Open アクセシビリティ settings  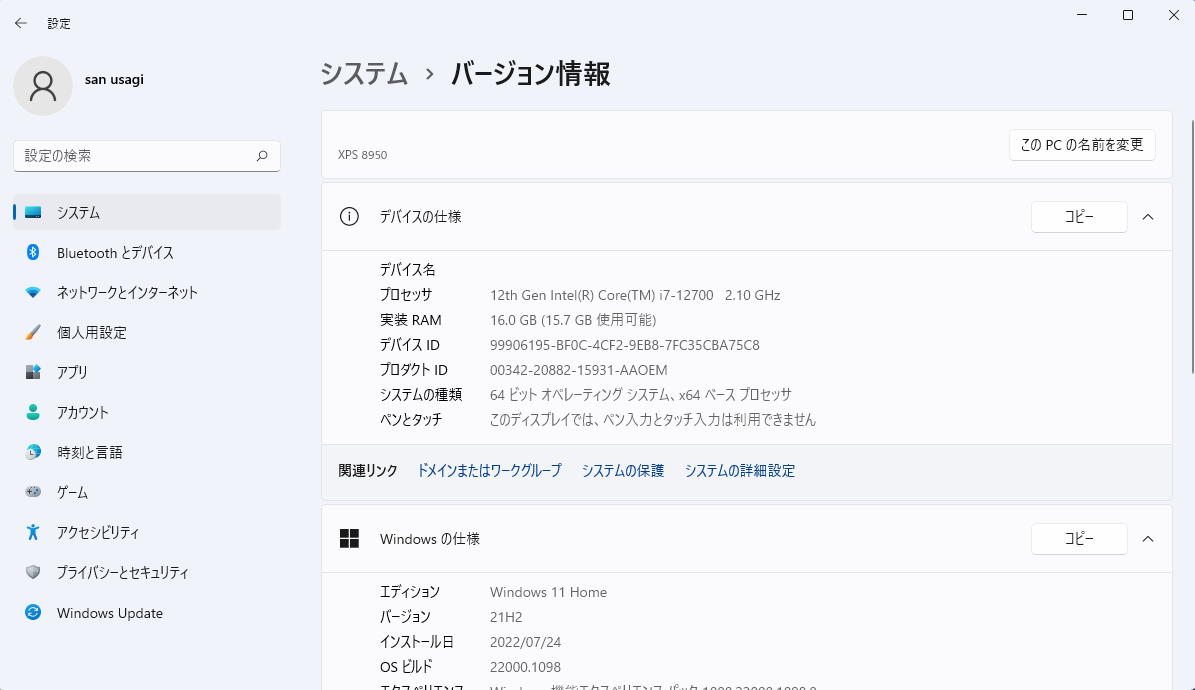147,532
